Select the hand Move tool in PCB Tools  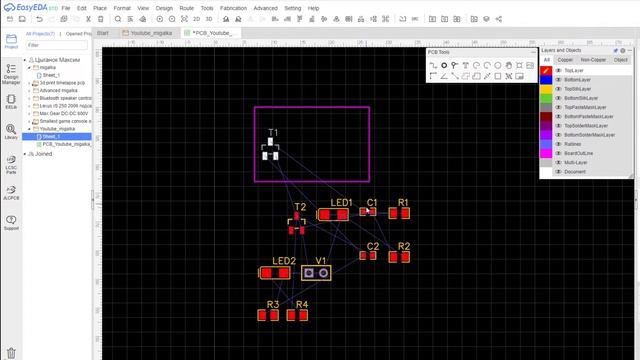click(509, 65)
